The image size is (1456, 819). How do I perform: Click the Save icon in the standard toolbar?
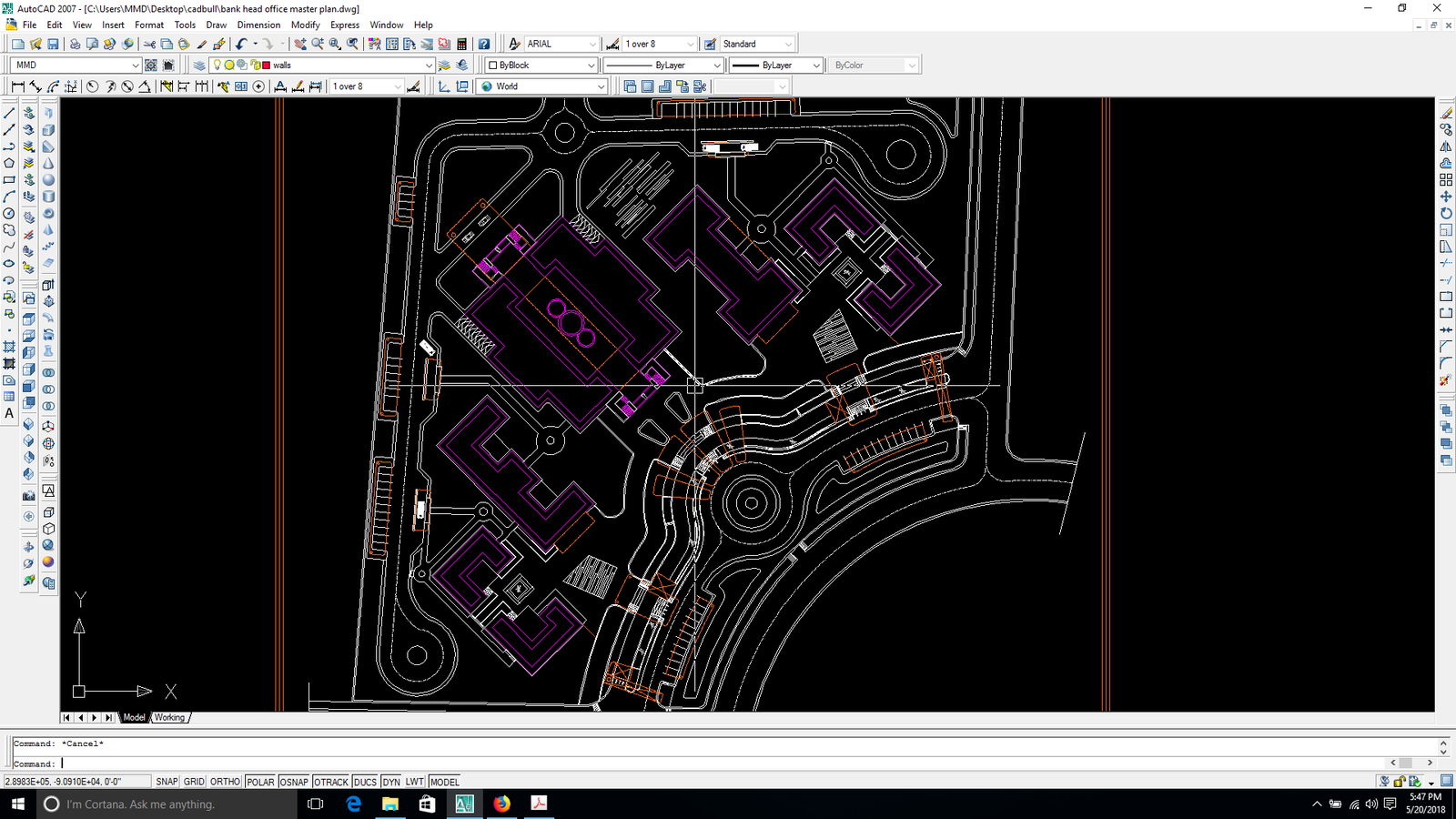53,44
